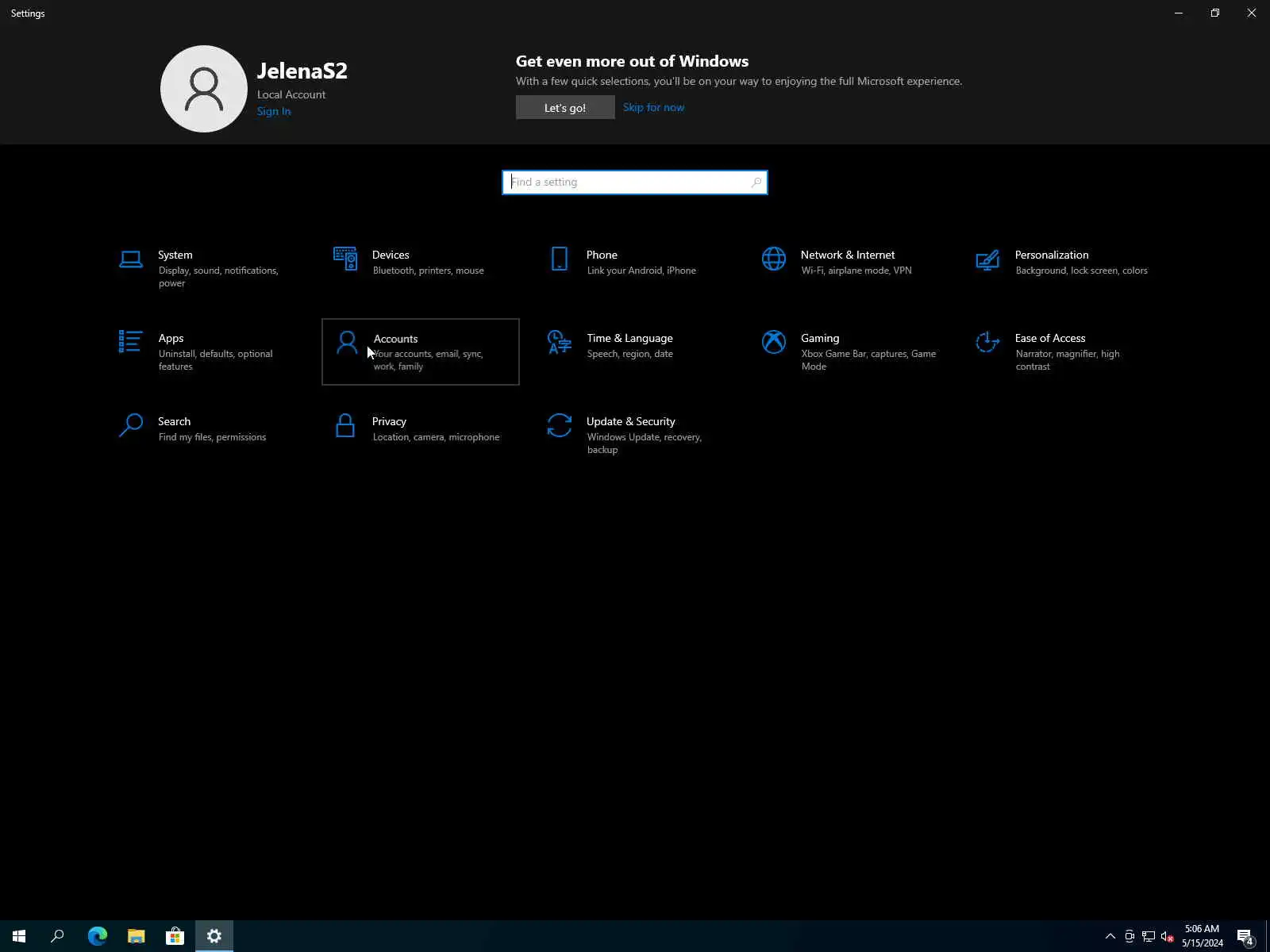Open Devices settings keyboard and speaker icon
Screen dimensions: 1270x952
click(345, 259)
